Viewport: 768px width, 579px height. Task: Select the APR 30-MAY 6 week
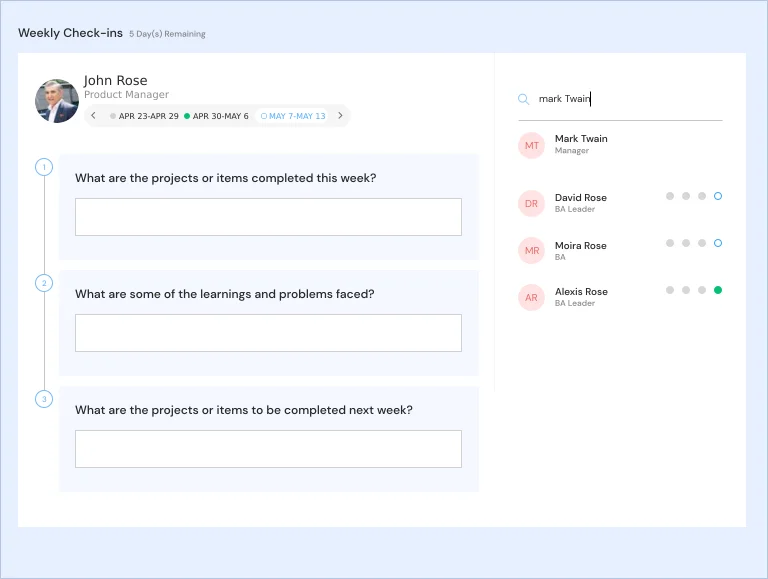click(x=217, y=116)
